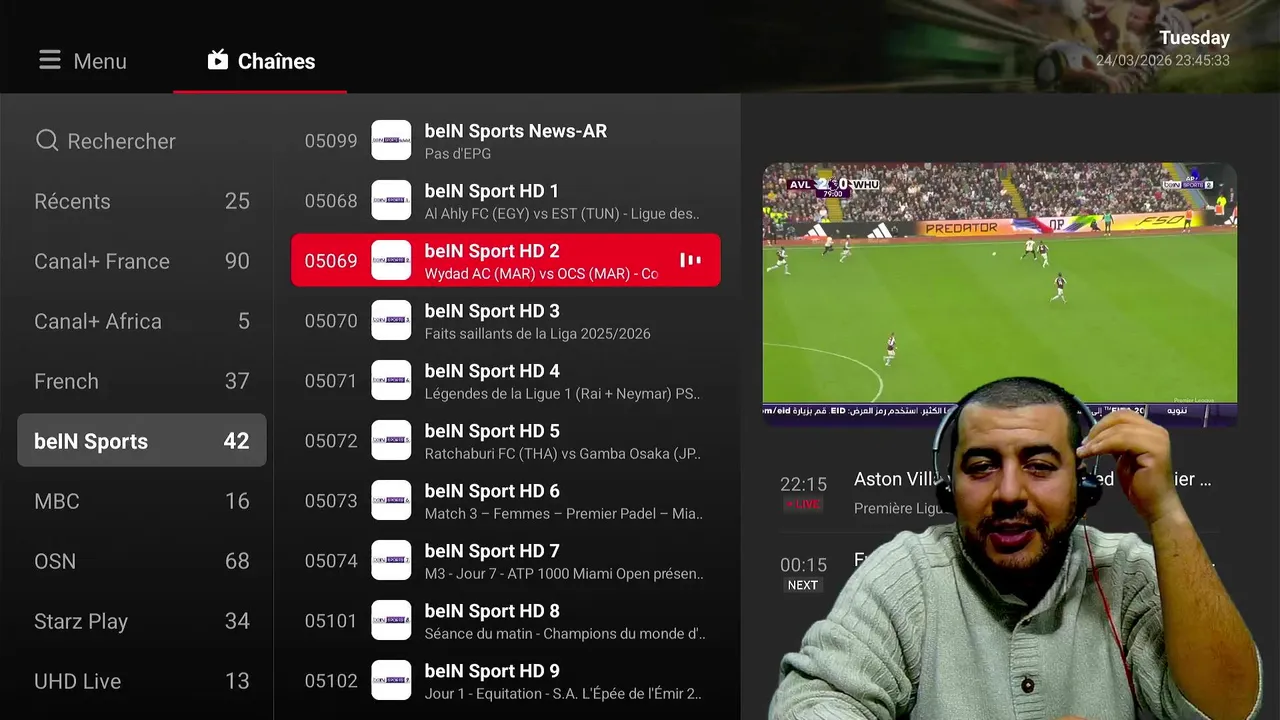This screenshot has height=720, width=1280.
Task: Click the search magnifier icon
Action: [x=47, y=141]
